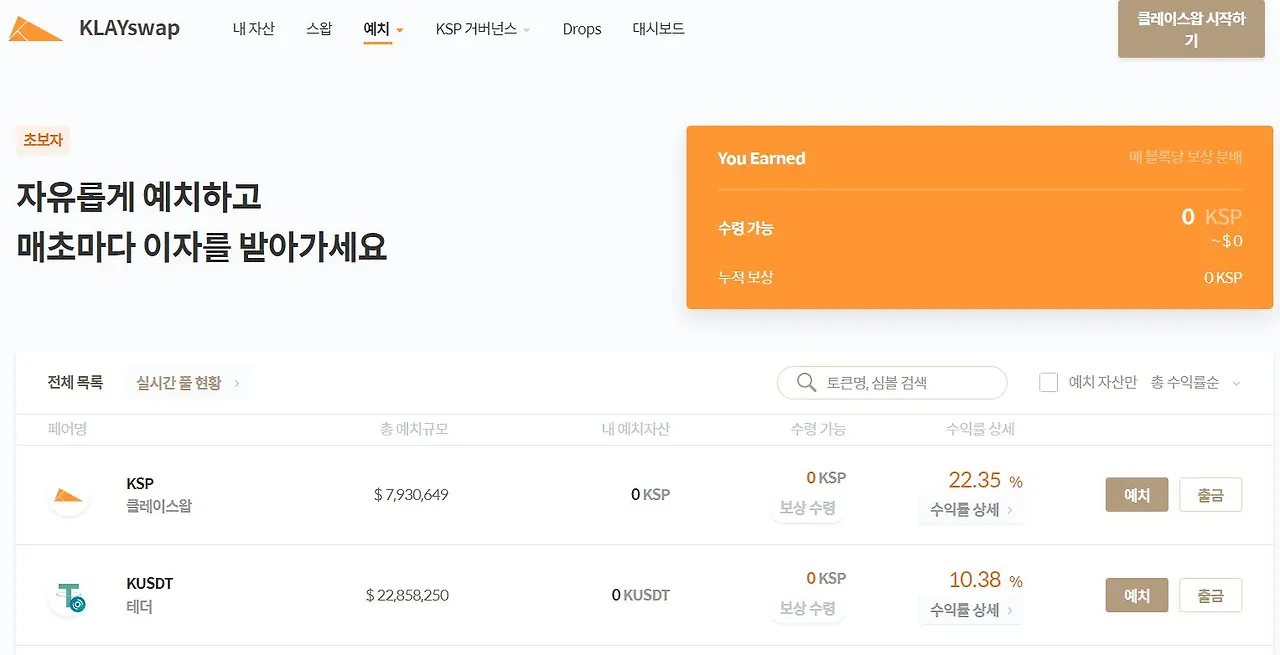
Task: Open the 실시간 풀 현황 link
Action: (188, 382)
